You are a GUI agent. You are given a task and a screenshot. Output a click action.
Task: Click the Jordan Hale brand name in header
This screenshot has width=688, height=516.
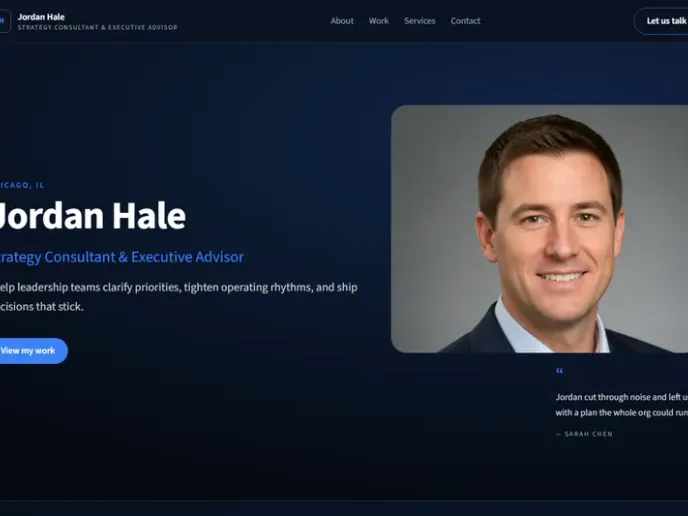[x=41, y=17]
